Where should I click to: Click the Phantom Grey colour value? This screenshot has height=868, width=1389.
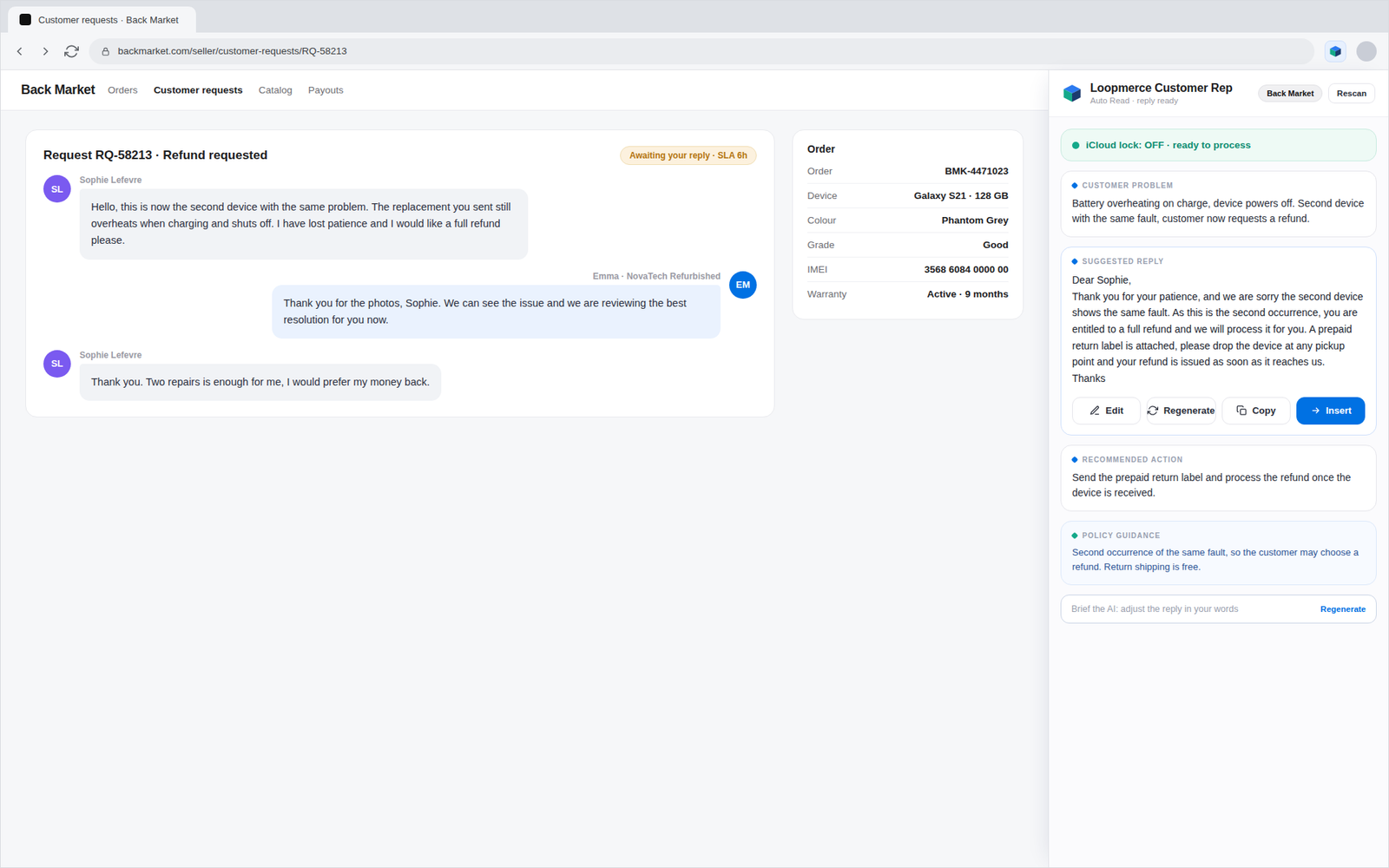(974, 220)
